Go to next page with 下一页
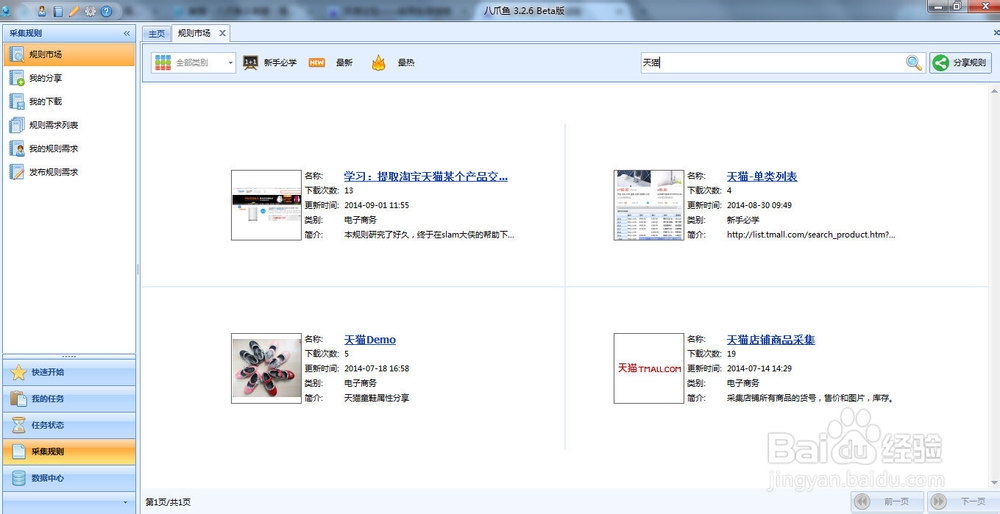Viewport: 1000px width, 514px height. pos(962,502)
